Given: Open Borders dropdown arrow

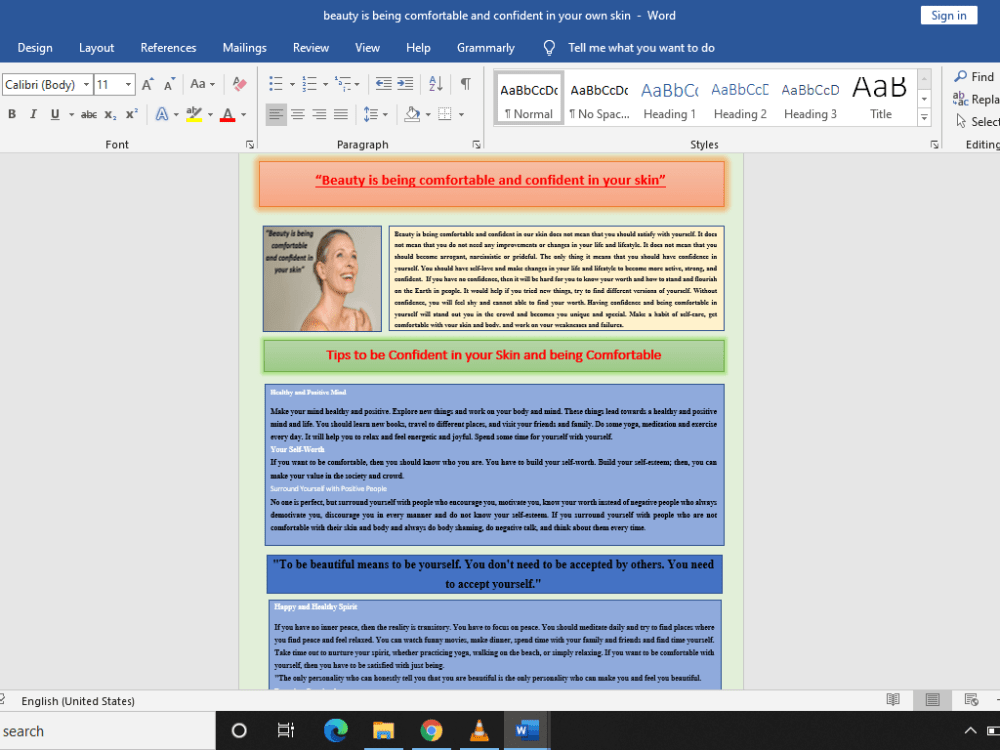Looking at the screenshot, I should (x=461, y=115).
